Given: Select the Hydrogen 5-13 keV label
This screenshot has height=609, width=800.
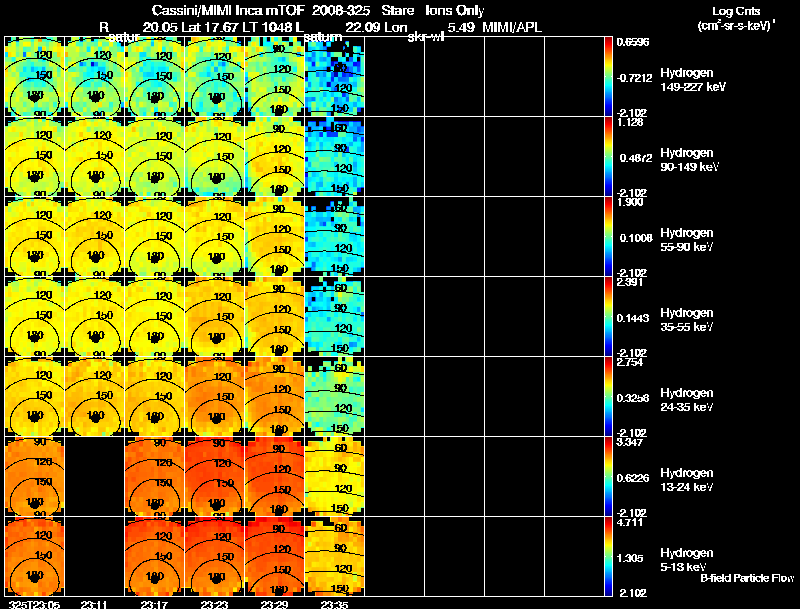Looking at the screenshot, I should point(687,560).
